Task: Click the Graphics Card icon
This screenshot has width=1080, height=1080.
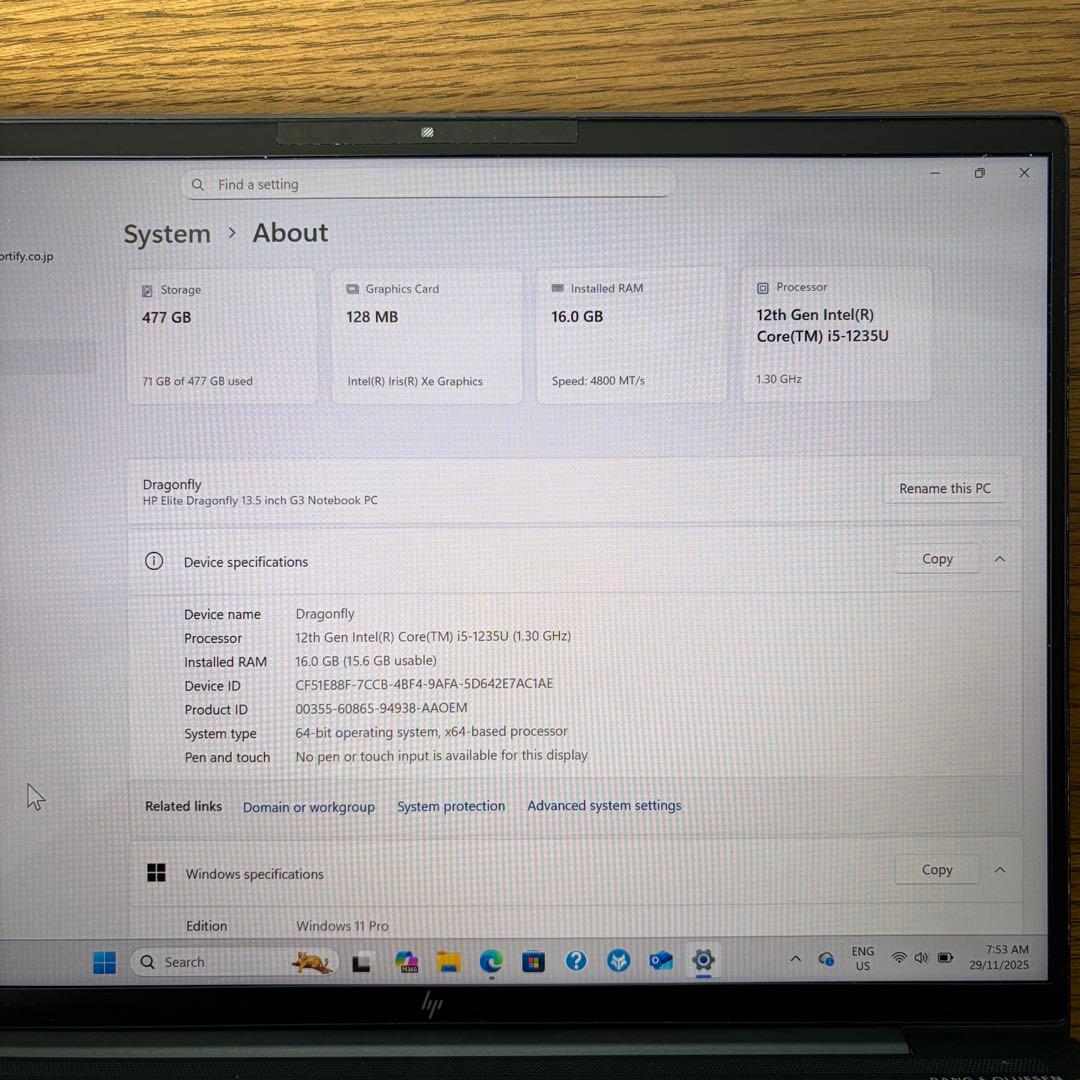Action: pos(352,288)
